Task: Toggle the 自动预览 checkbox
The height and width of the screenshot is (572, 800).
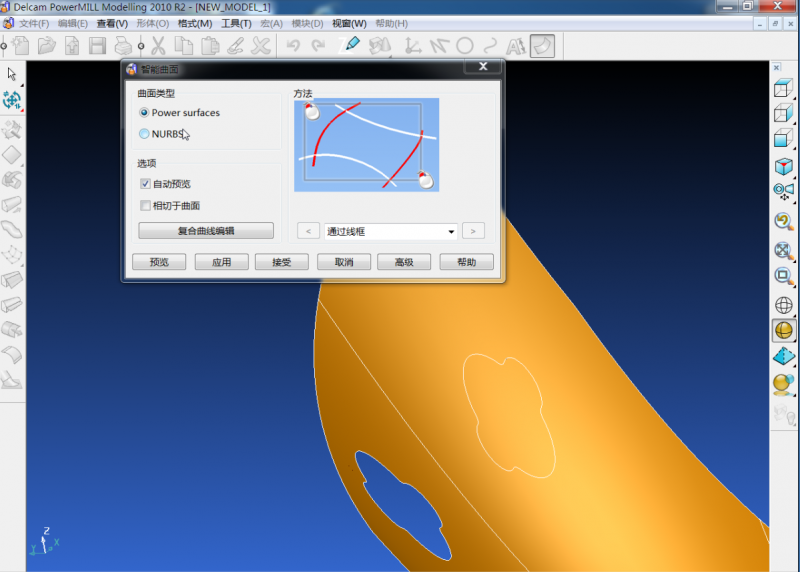Action: 145,184
